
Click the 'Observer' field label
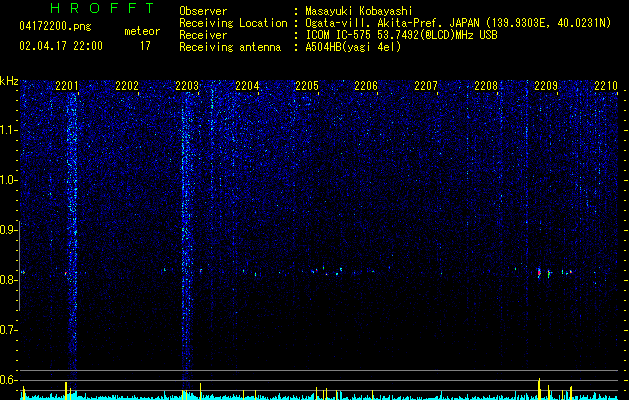click(203, 11)
